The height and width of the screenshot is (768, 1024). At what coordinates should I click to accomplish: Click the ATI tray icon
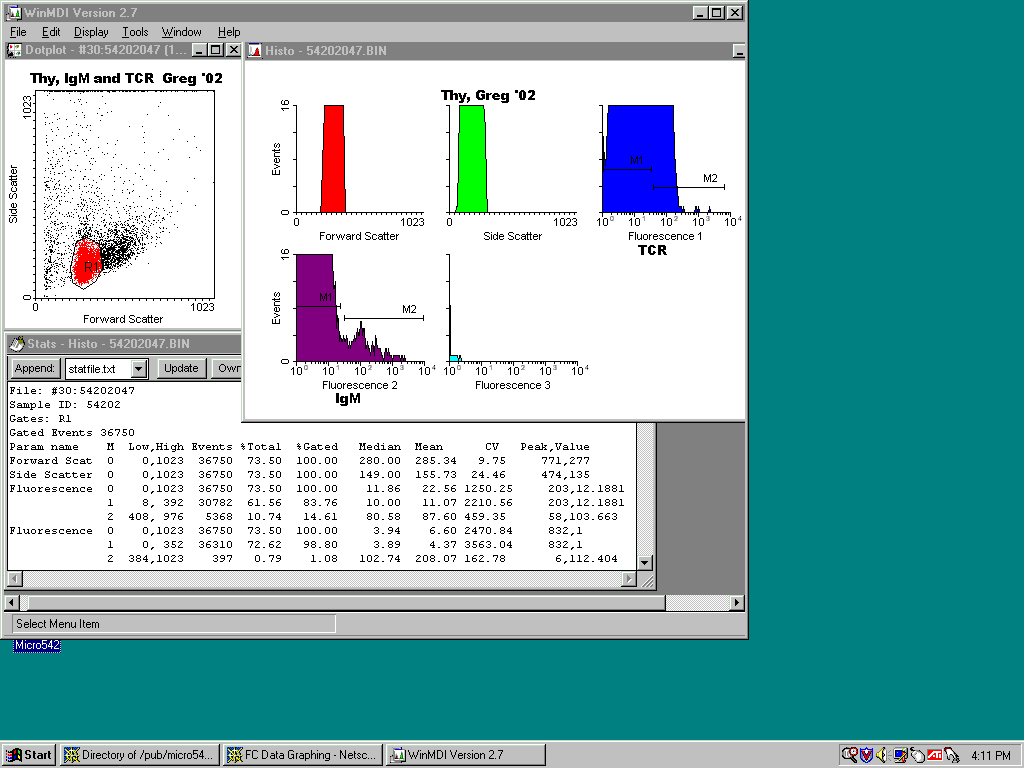coord(934,755)
